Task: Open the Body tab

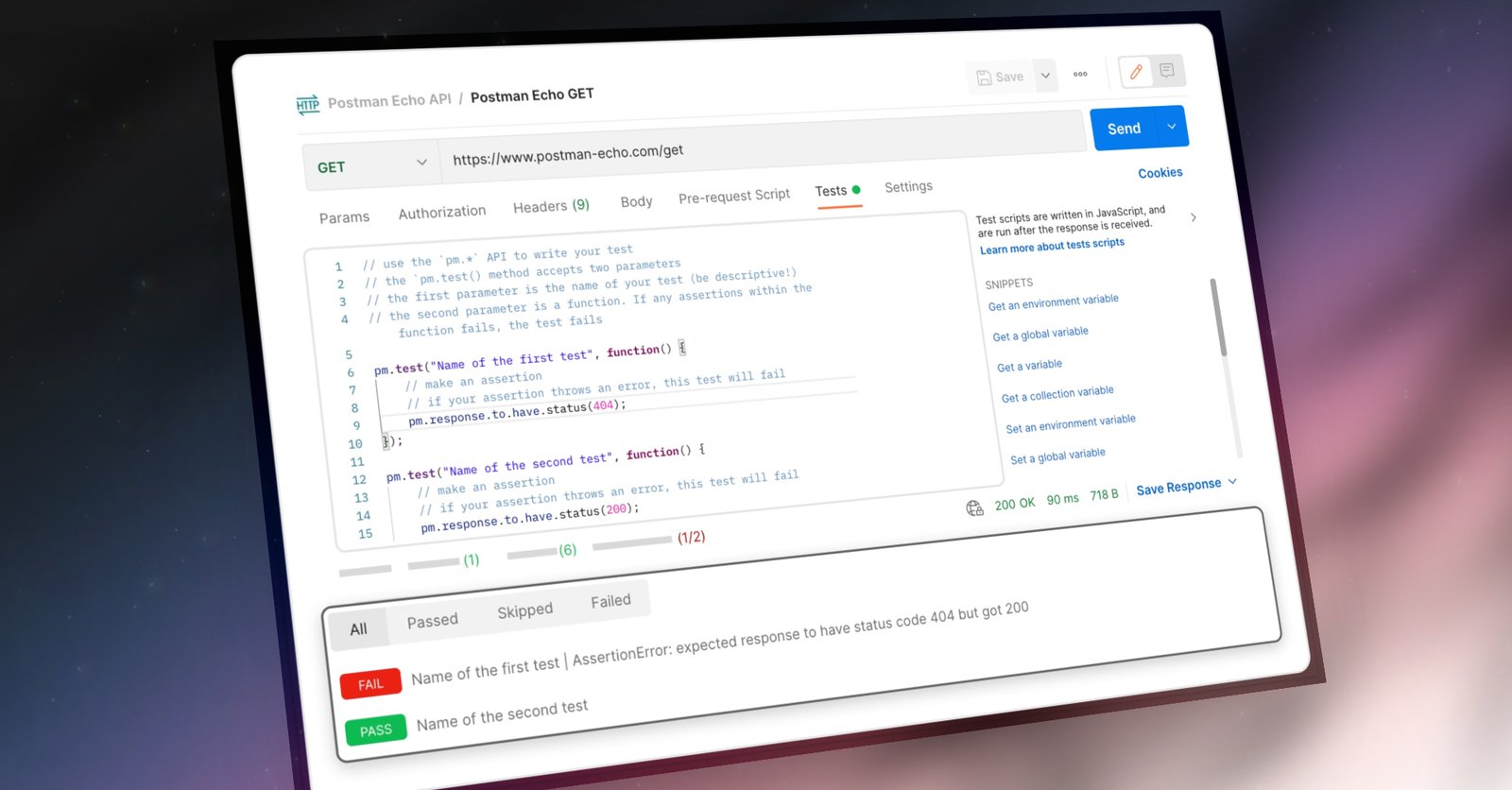Action: point(636,201)
